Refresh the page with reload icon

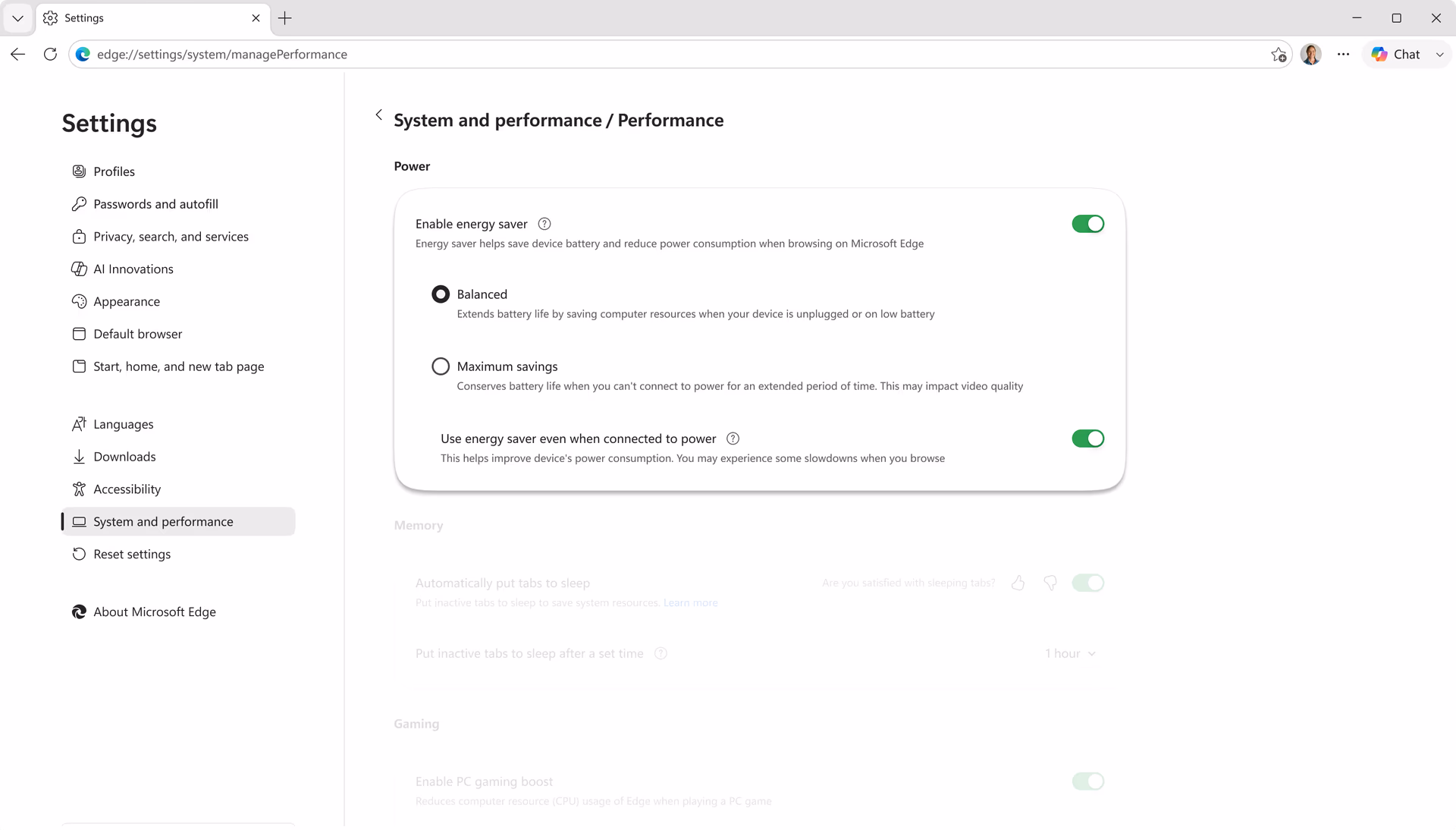[50, 55]
